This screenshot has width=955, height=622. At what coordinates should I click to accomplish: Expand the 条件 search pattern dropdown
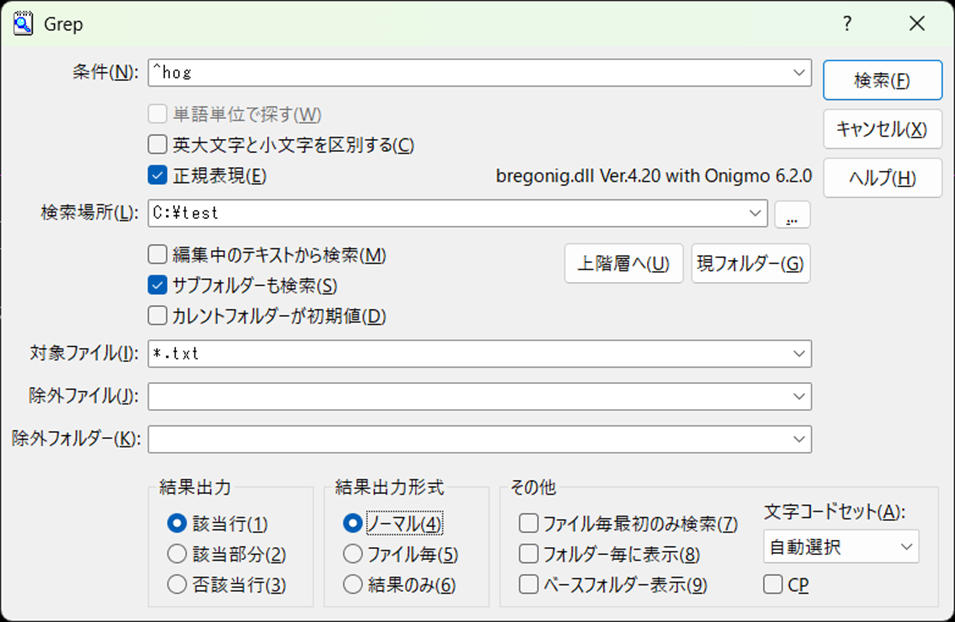pyautogui.click(x=799, y=72)
